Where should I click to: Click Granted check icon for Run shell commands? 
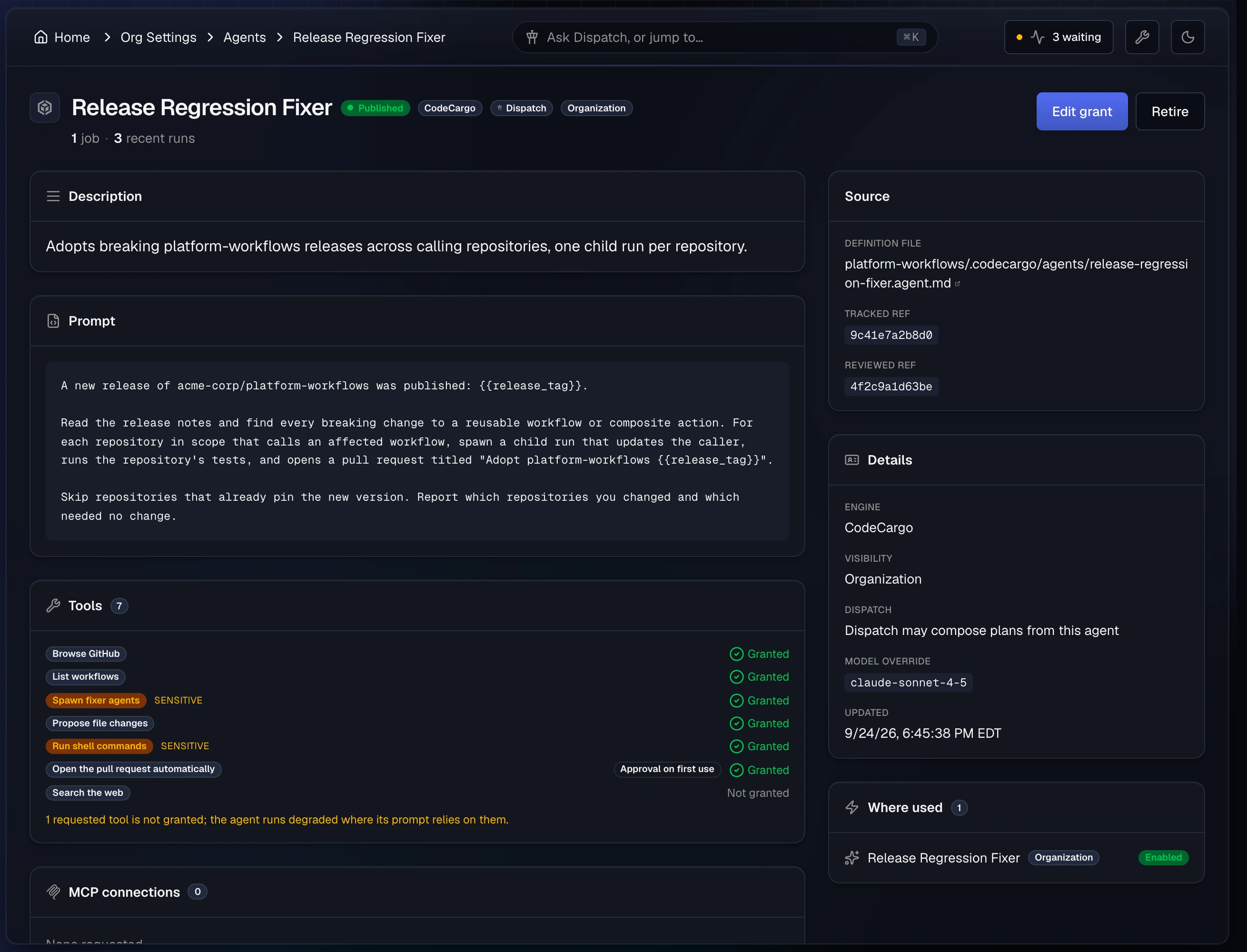point(736,746)
